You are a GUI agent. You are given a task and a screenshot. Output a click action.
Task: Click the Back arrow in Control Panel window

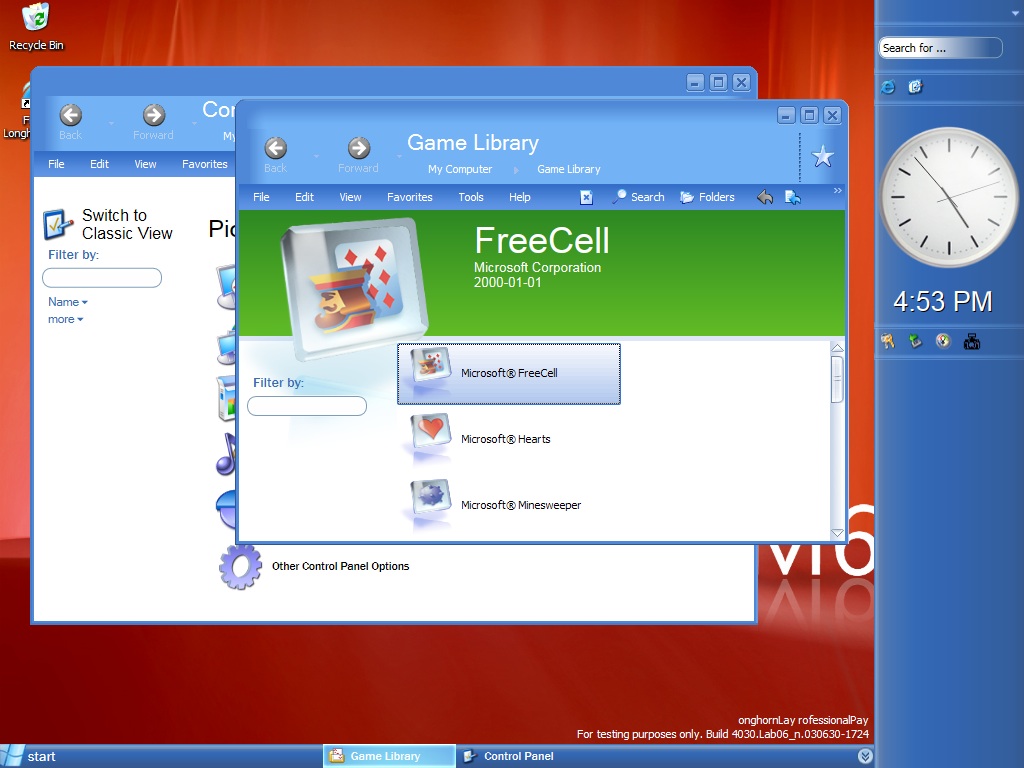[71, 115]
